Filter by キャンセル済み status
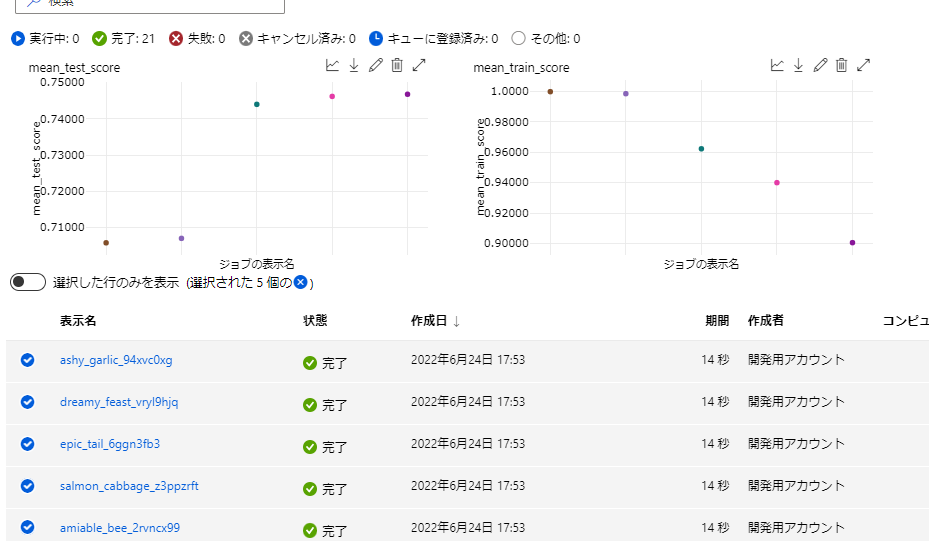Image resolution: width=929 pixels, height=541 pixels. (297, 39)
